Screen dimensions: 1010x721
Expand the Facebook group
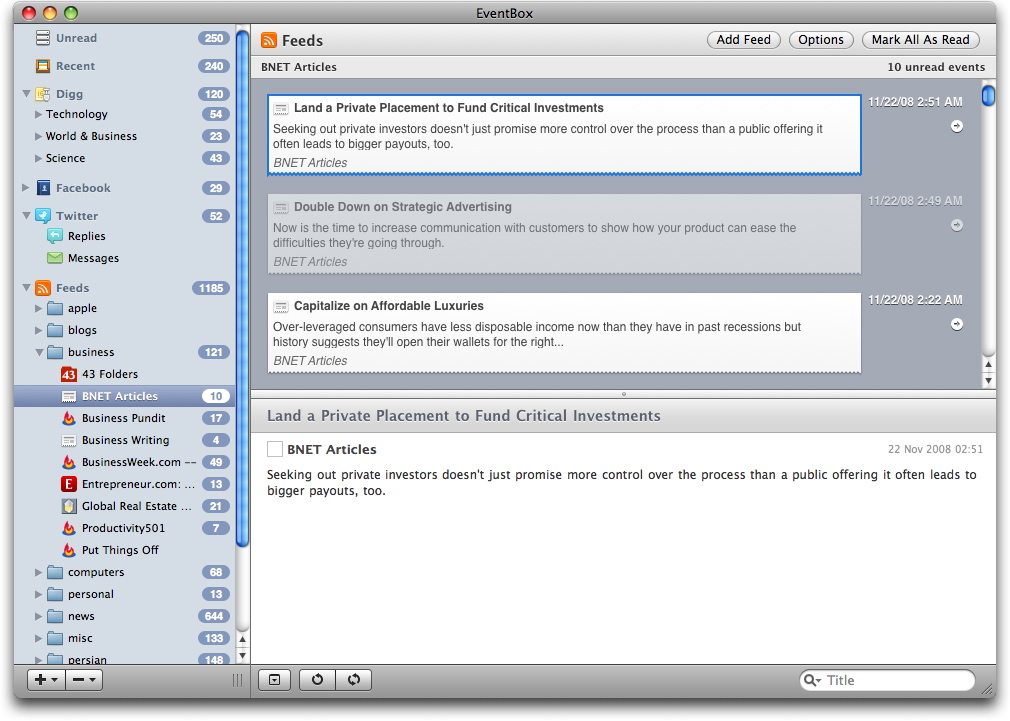(x=26, y=187)
